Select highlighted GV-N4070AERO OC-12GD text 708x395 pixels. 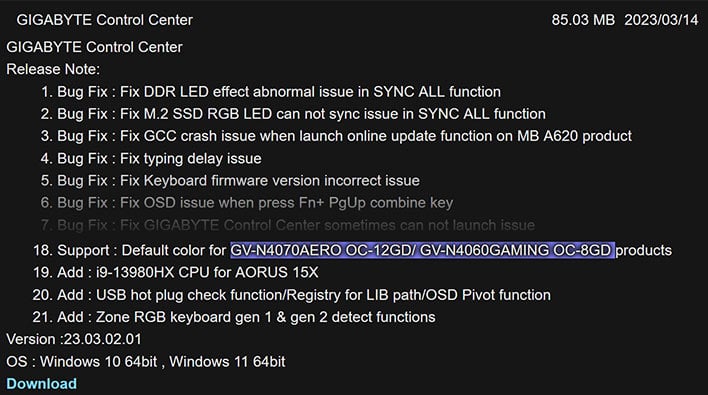point(320,250)
